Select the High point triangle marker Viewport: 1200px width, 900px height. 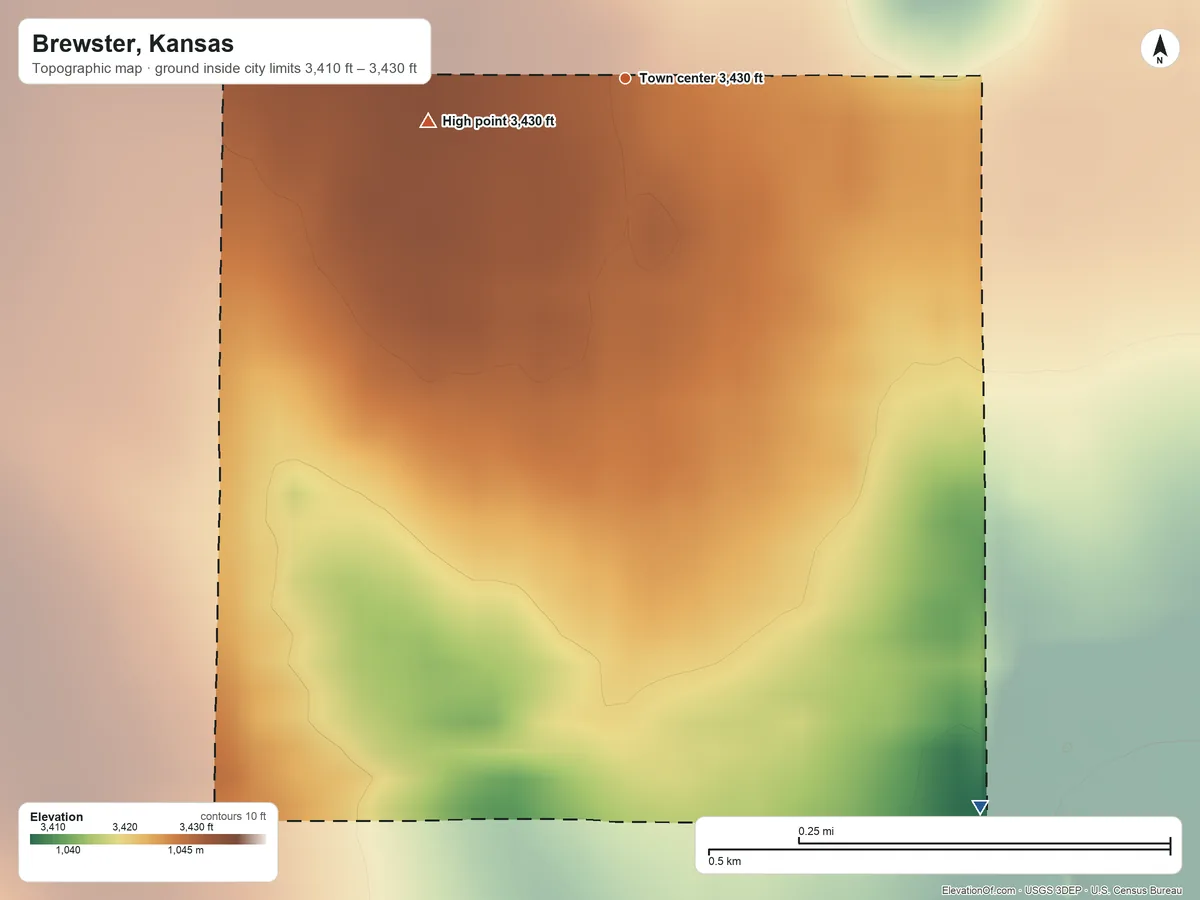(x=428, y=121)
